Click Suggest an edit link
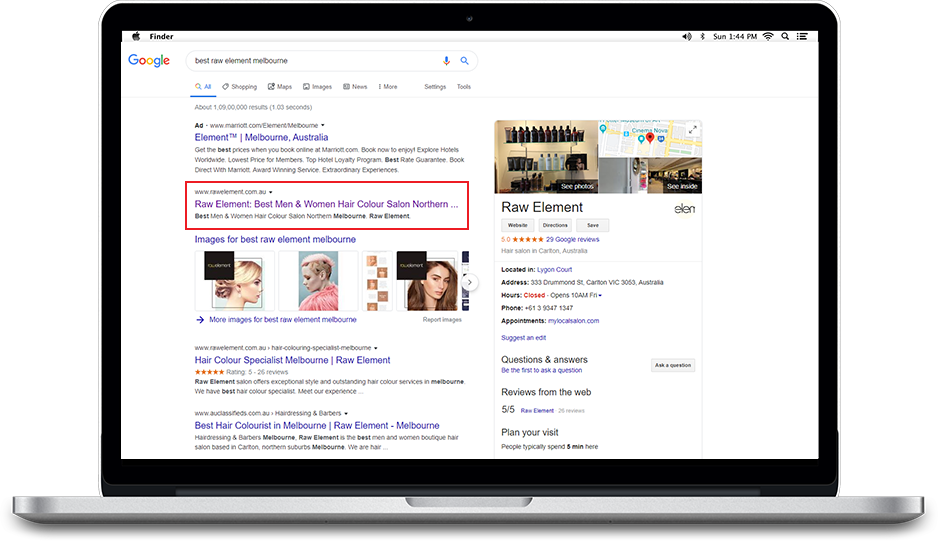 pyautogui.click(x=523, y=338)
